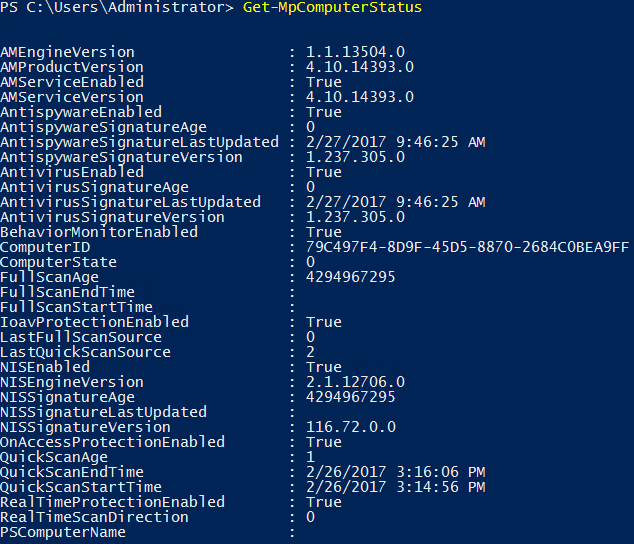Screen dimensions: 634x544
Task: Click the RealTimeProtectionEnabled True value
Action: (324, 502)
